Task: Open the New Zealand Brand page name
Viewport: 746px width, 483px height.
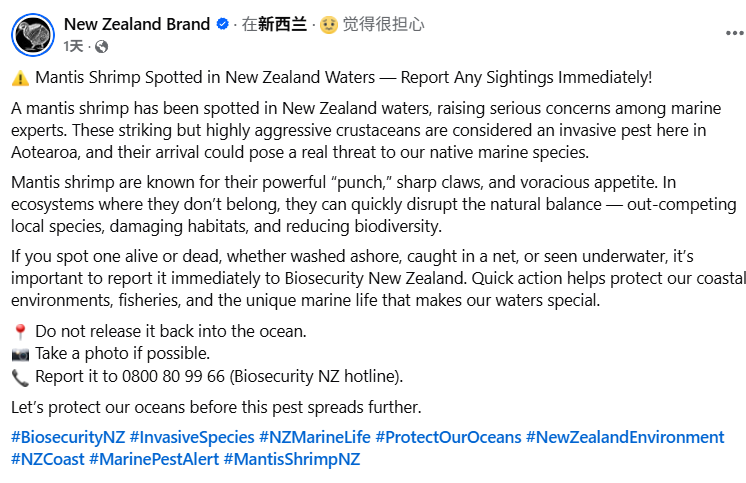Action: pyautogui.click(x=137, y=24)
